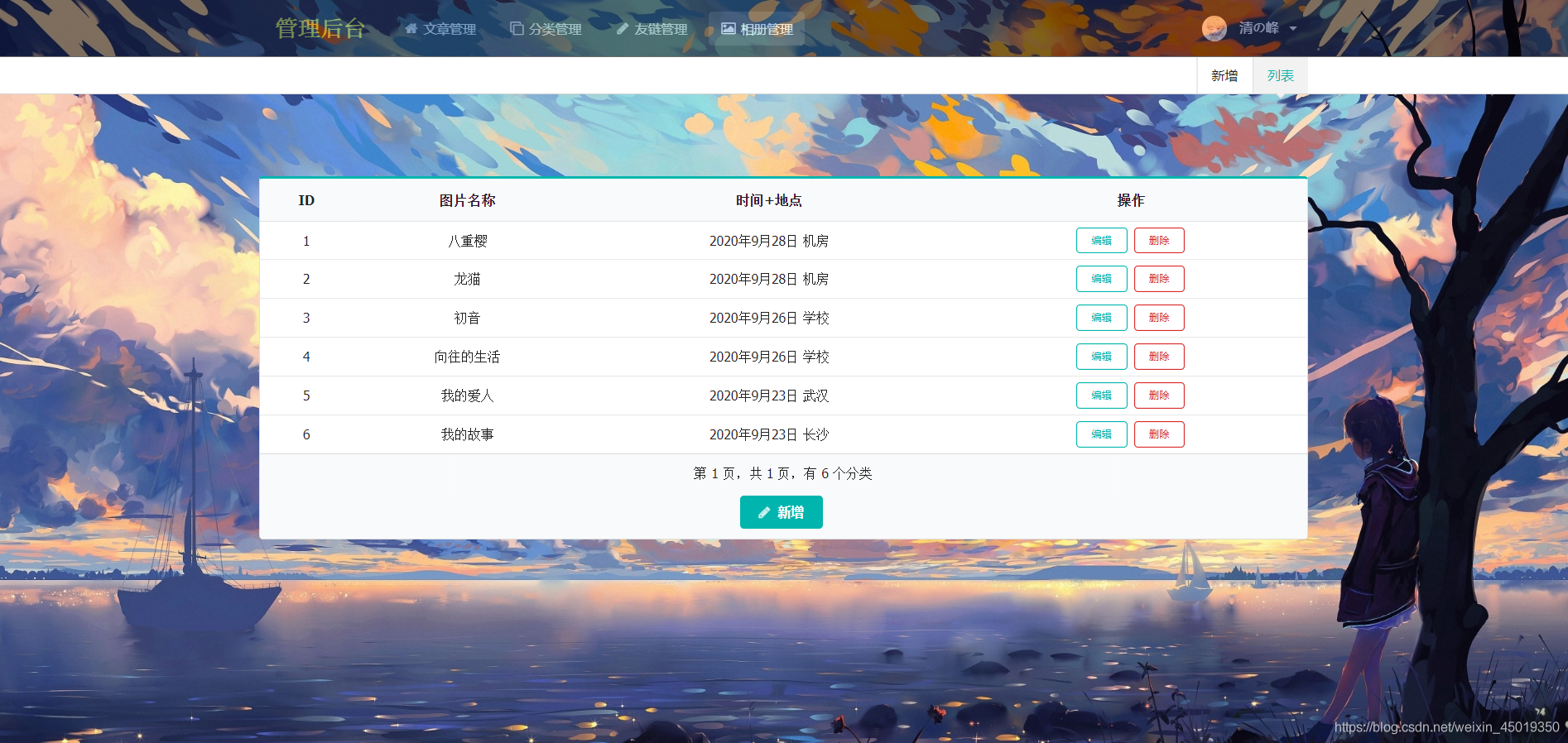This screenshot has width=1568, height=743.
Task: Click the 图片名称 column header
Action: point(467,200)
